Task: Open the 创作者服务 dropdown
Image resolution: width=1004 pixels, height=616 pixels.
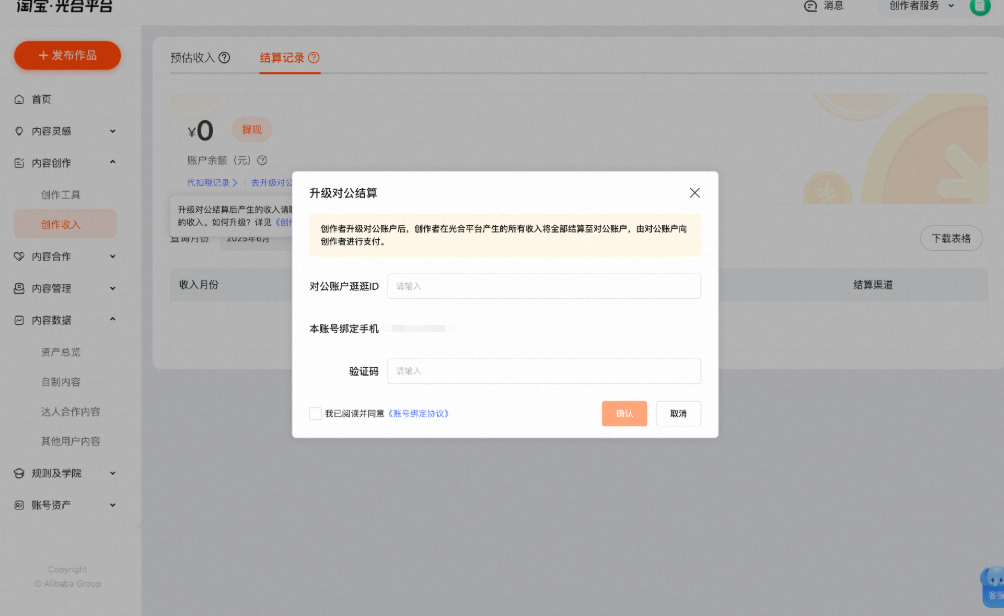Action: coord(921,6)
